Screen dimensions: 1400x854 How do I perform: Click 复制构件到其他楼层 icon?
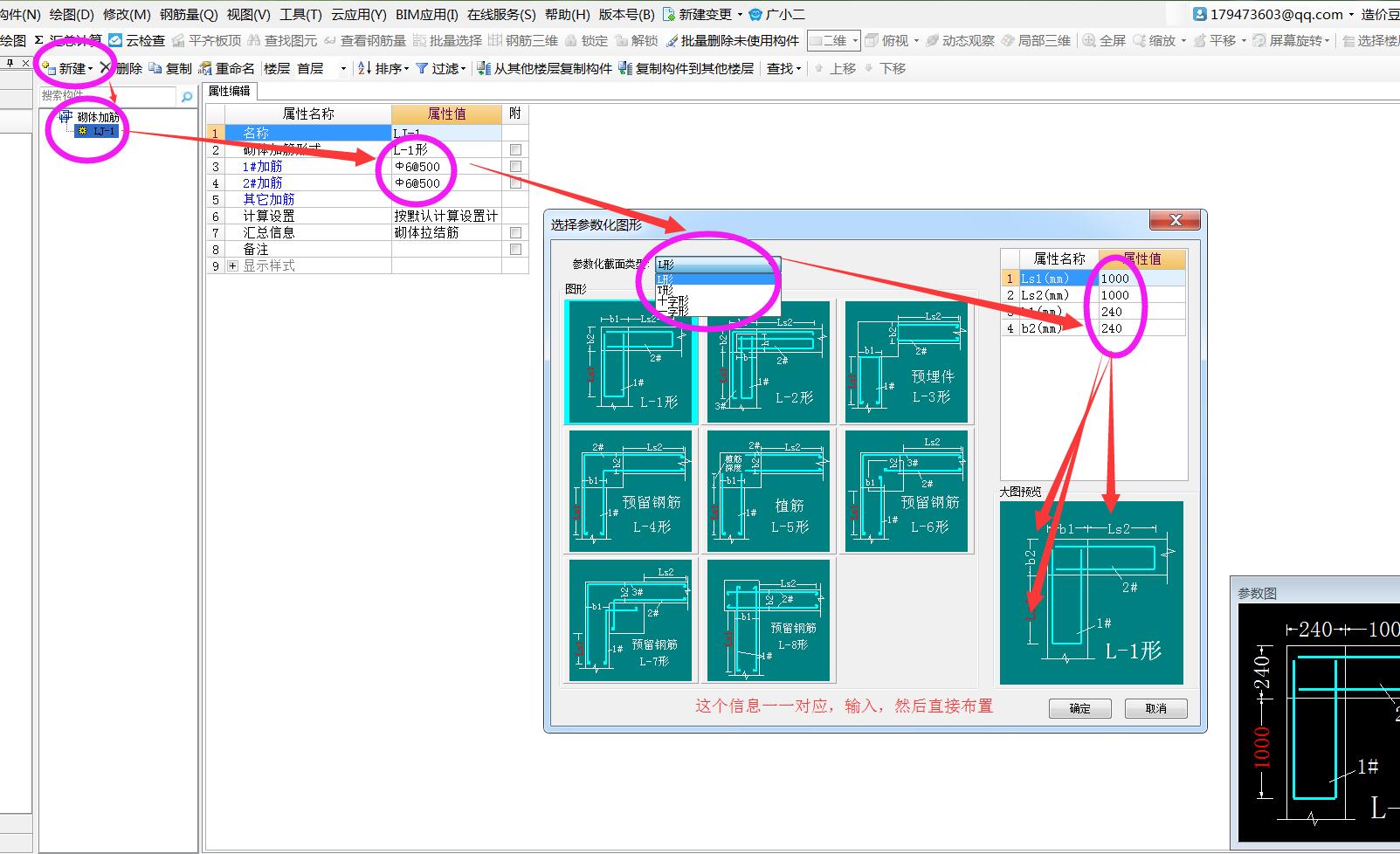pos(625,68)
